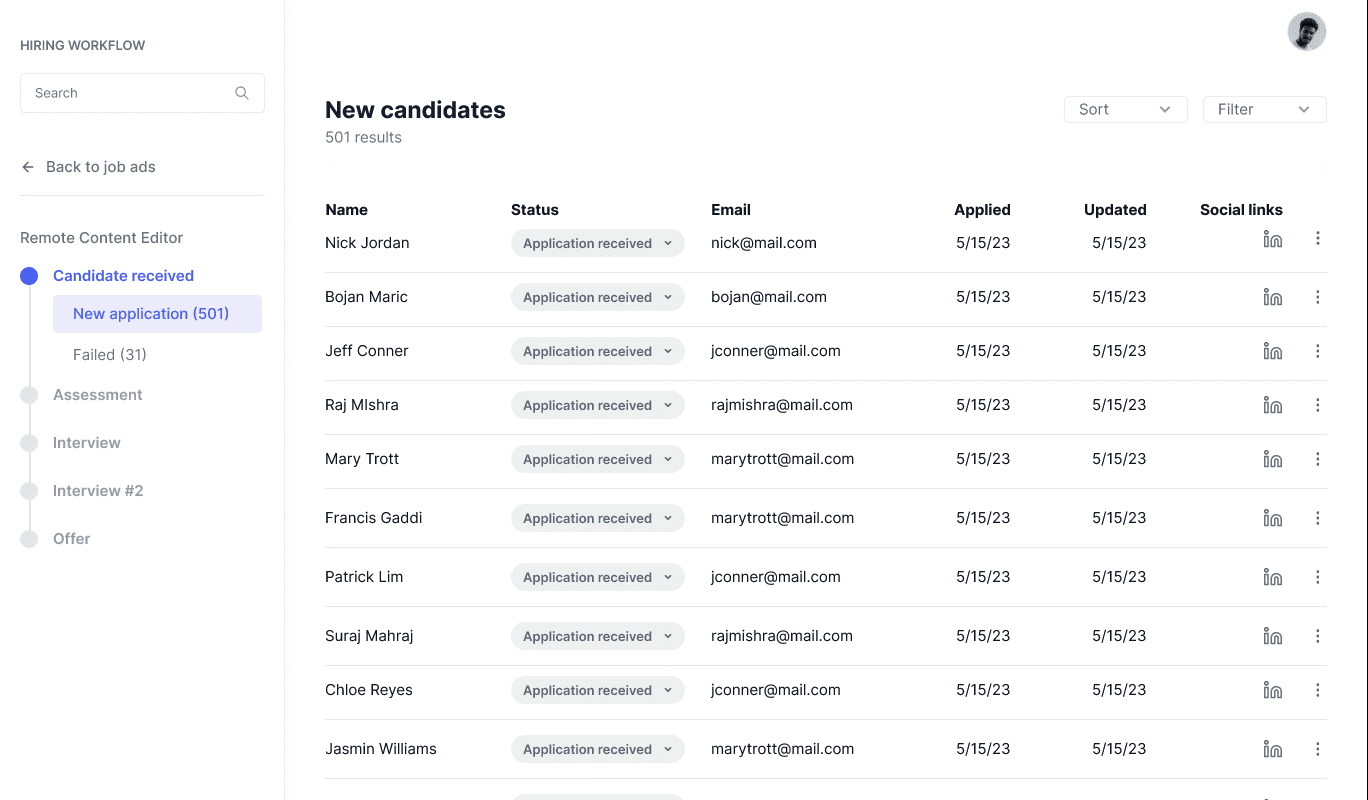Open the Sort dropdown
The image size is (1368, 800).
click(1125, 110)
